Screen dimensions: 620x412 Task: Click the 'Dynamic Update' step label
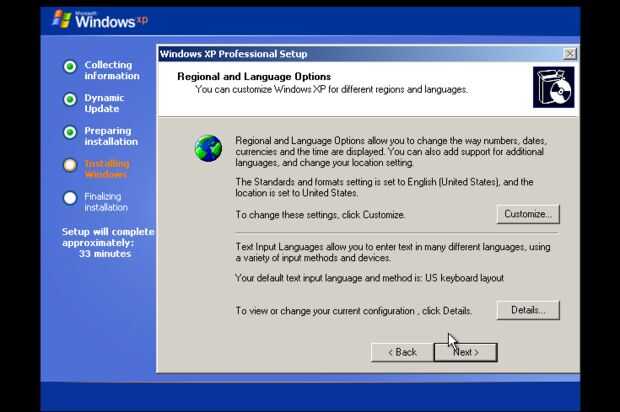(x=104, y=103)
